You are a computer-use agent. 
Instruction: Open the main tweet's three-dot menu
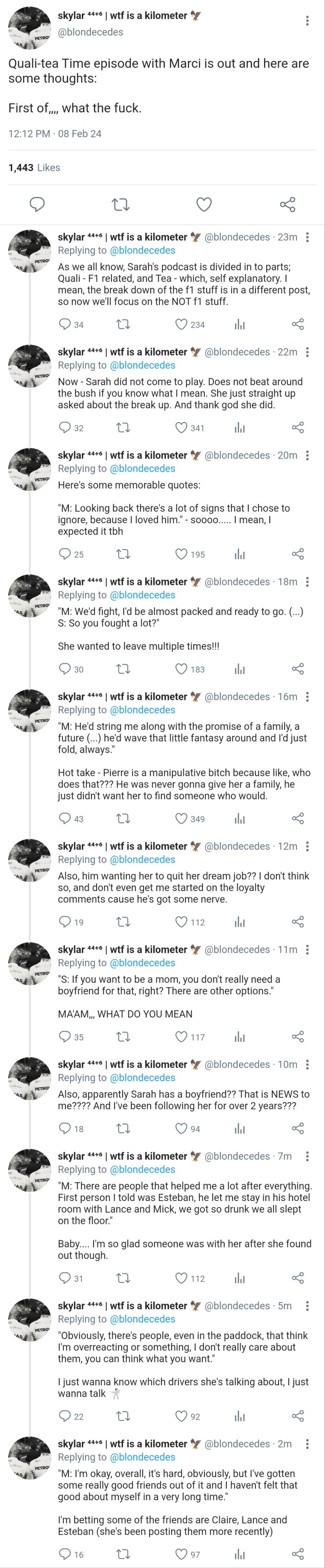coord(307,21)
